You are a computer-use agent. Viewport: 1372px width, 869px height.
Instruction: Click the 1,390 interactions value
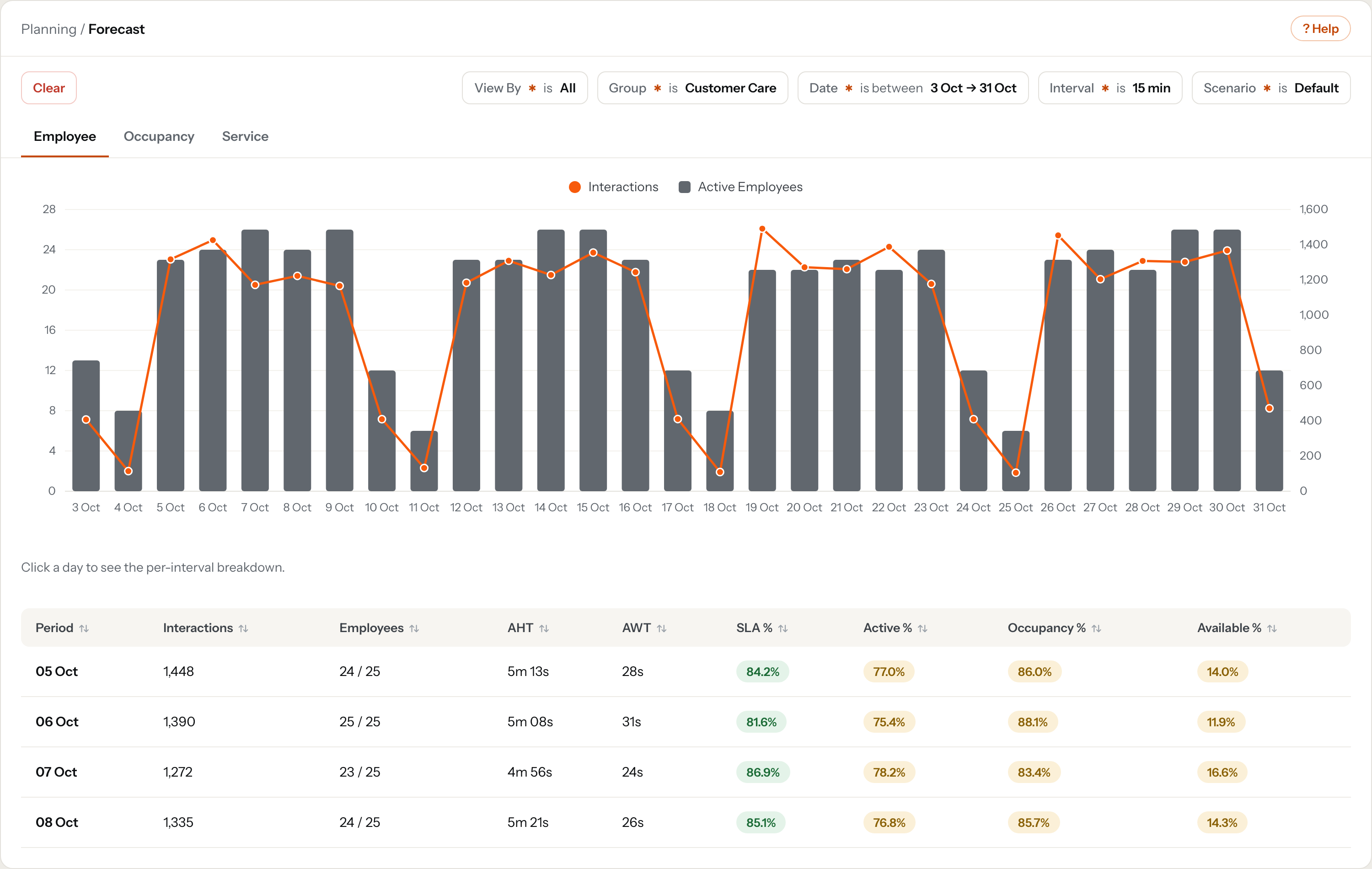[179, 721]
